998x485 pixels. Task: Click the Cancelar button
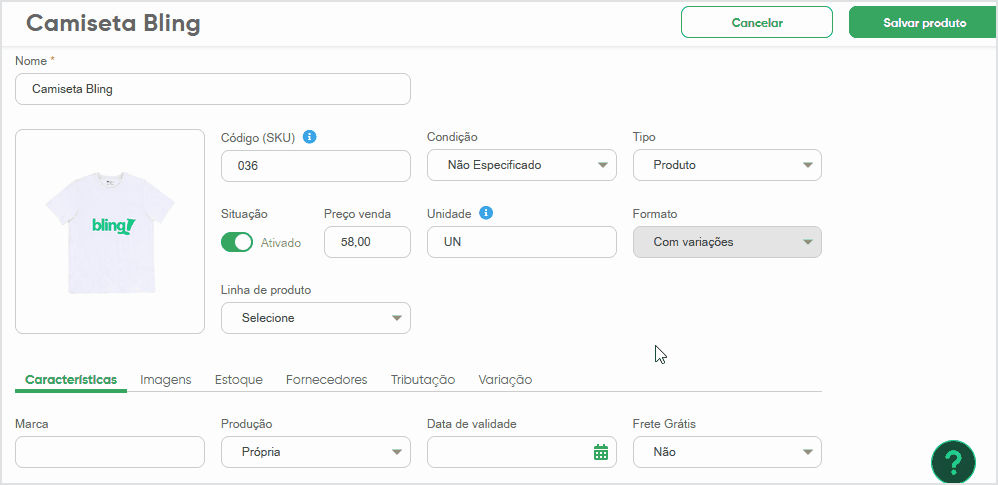click(x=757, y=23)
